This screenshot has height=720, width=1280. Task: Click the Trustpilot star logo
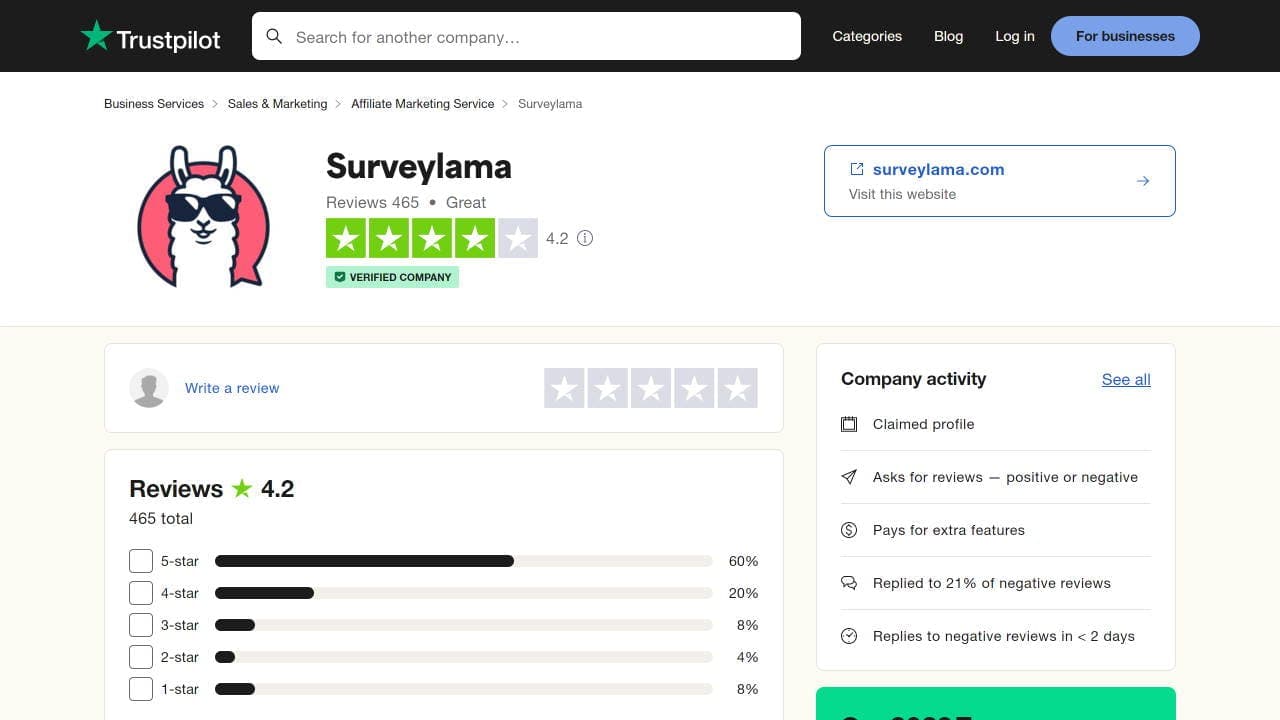click(96, 36)
